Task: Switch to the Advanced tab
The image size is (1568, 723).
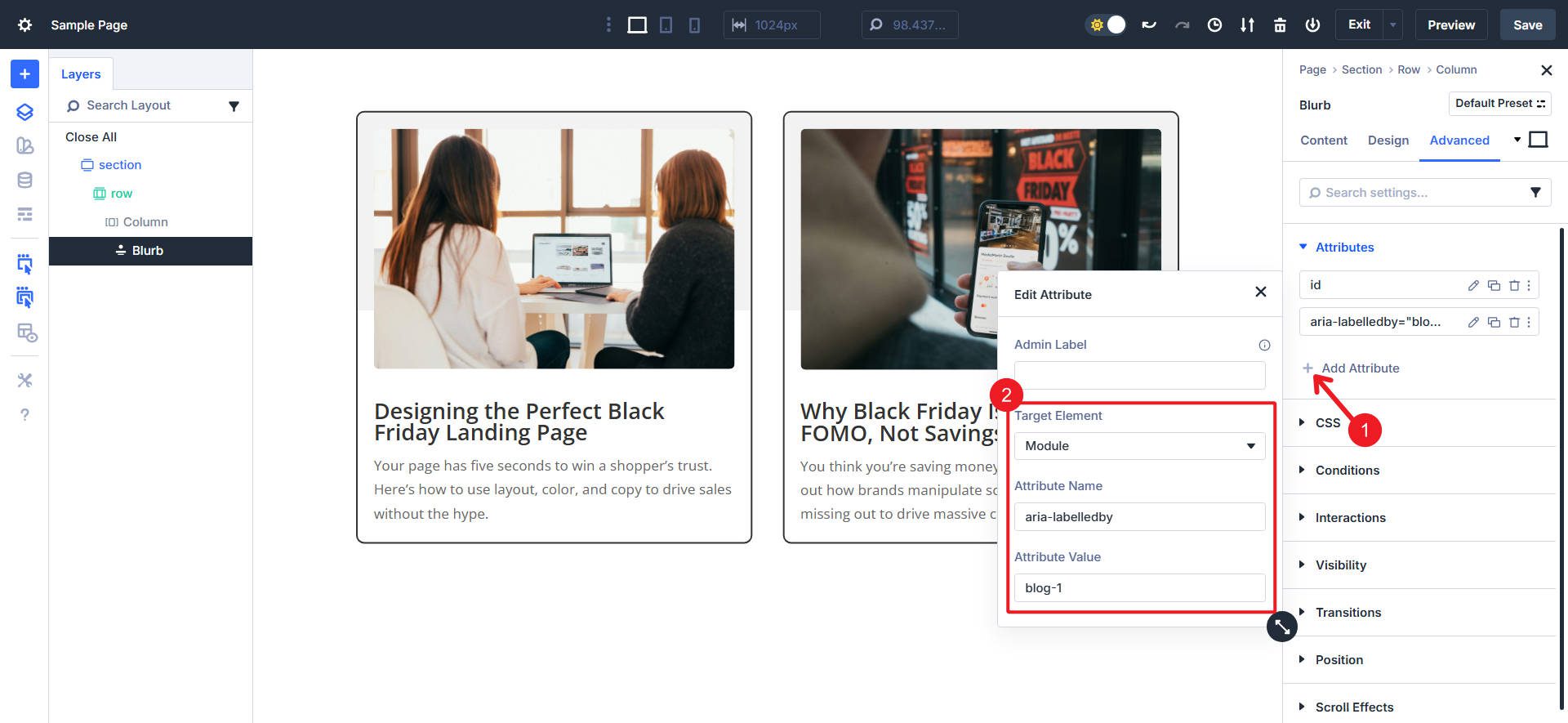Action: click(1459, 141)
